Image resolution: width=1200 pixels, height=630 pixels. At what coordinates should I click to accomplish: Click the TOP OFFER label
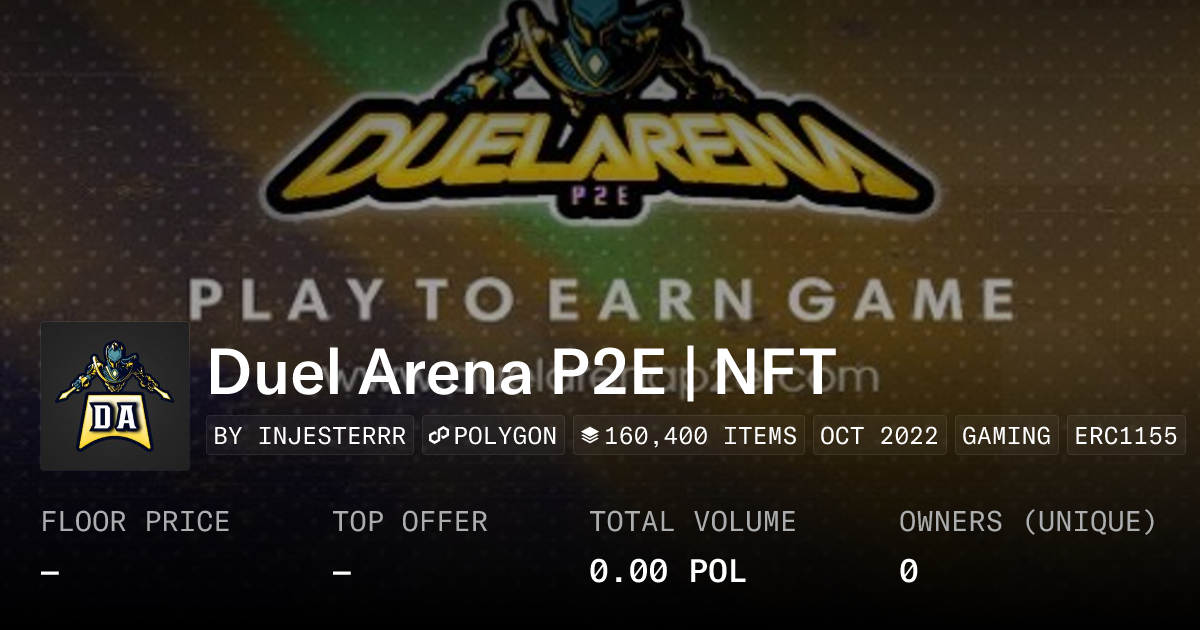pos(410,522)
